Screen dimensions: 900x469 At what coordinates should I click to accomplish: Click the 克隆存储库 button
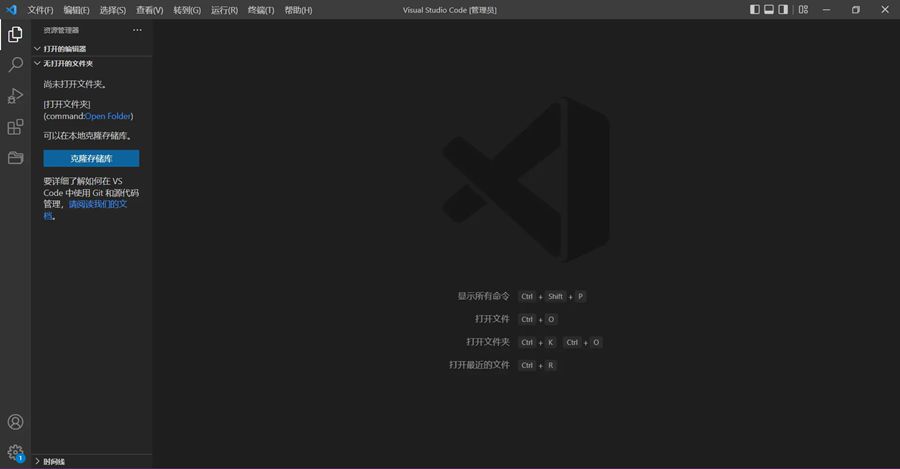[91, 158]
